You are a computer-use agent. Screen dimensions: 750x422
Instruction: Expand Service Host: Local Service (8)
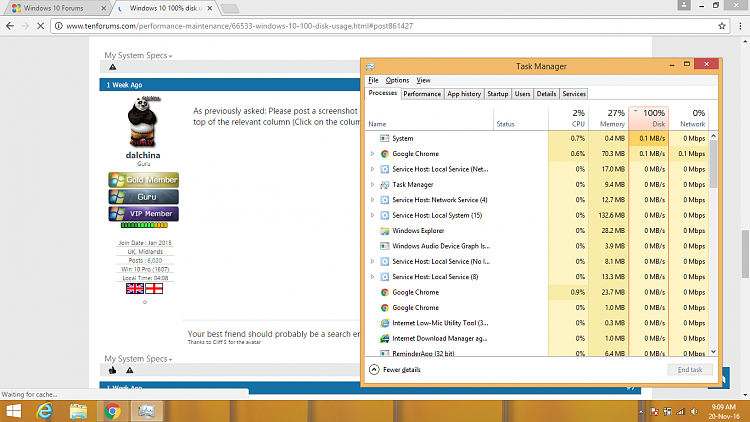(x=372, y=277)
